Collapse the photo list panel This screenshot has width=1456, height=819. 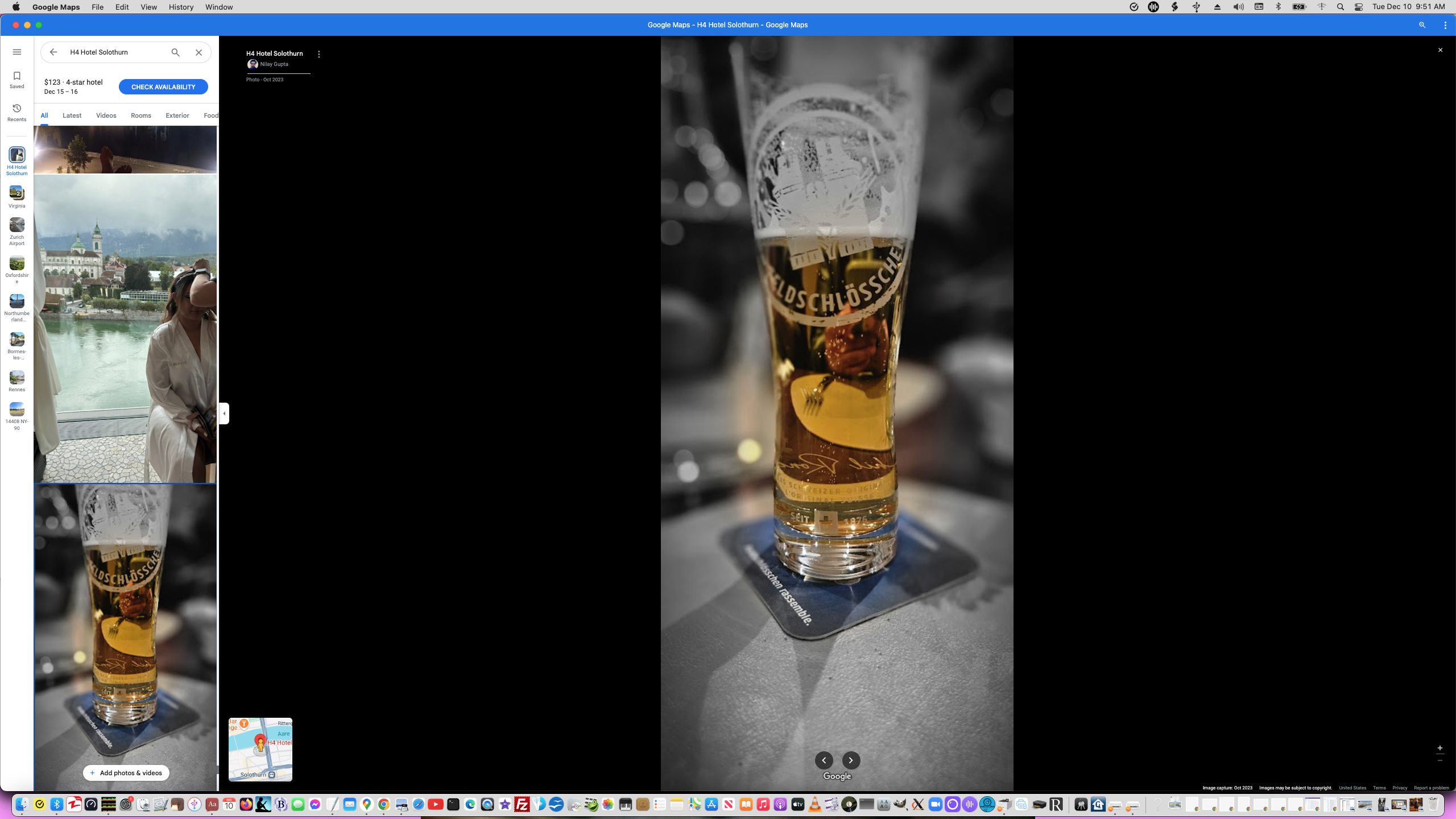[x=224, y=413]
